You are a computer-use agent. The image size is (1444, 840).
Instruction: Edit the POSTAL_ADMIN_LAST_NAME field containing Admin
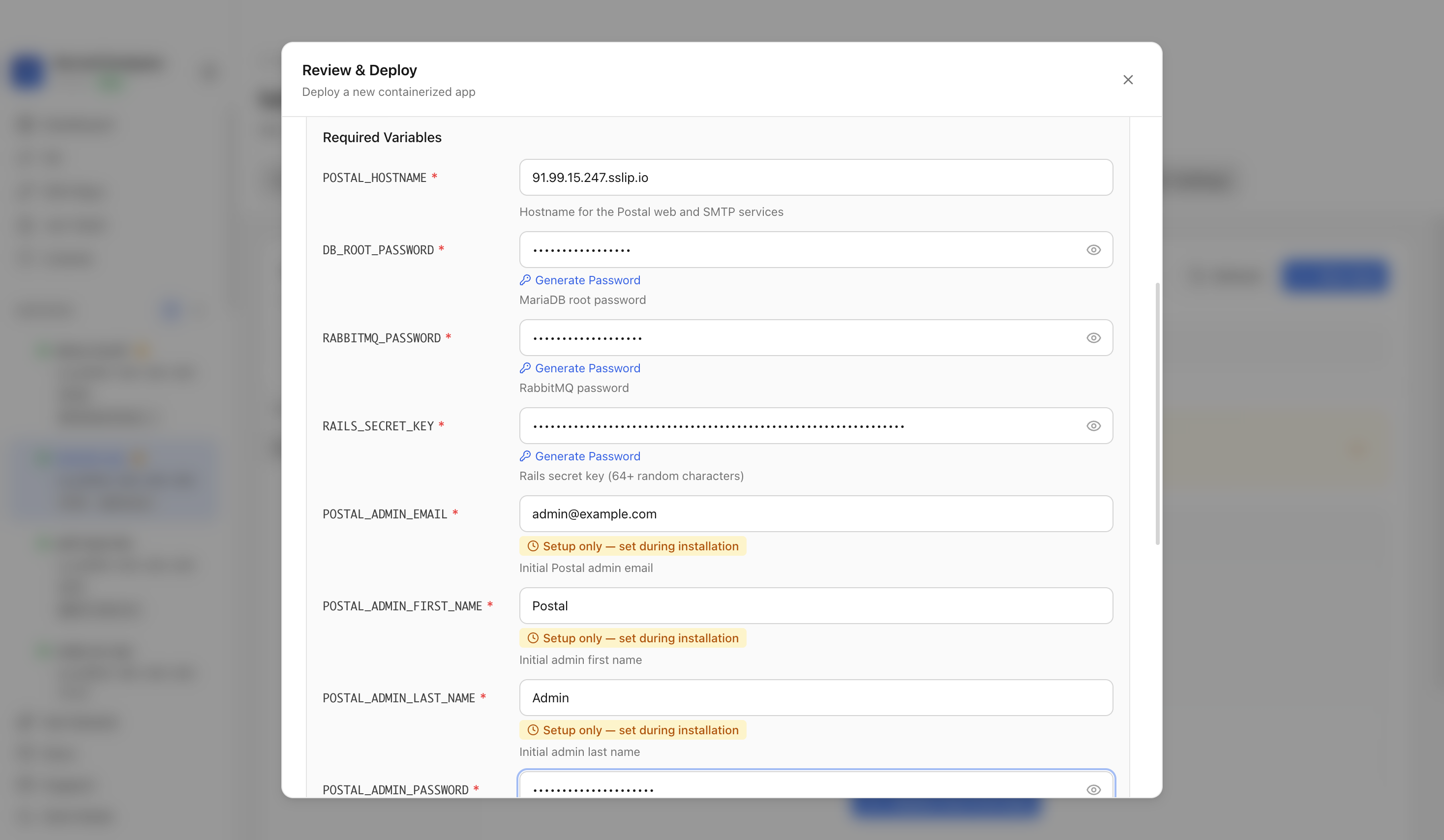click(816, 698)
